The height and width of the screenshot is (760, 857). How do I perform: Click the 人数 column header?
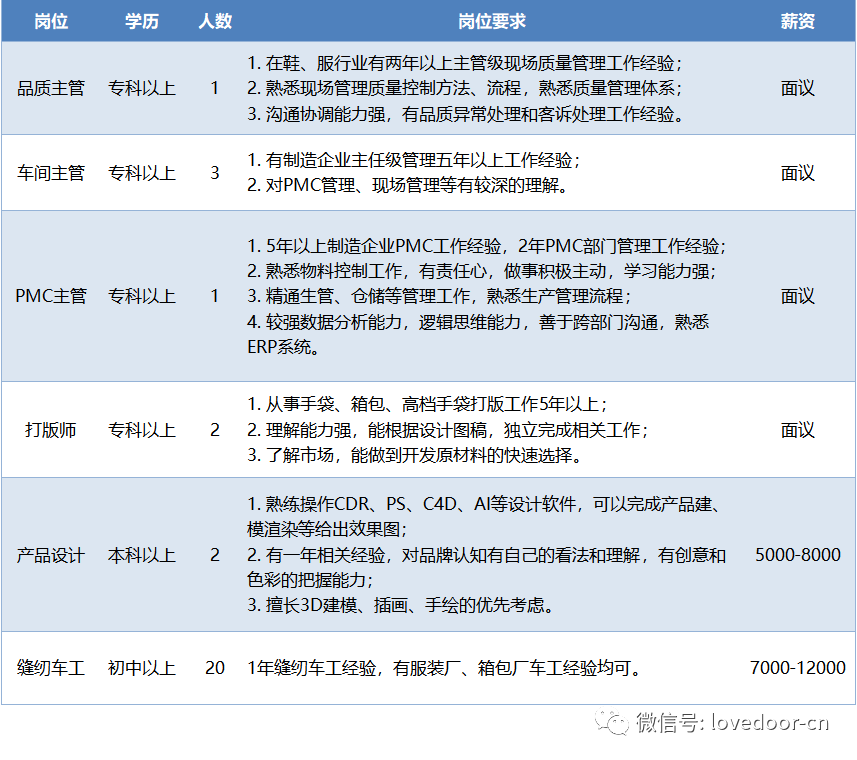(215, 21)
